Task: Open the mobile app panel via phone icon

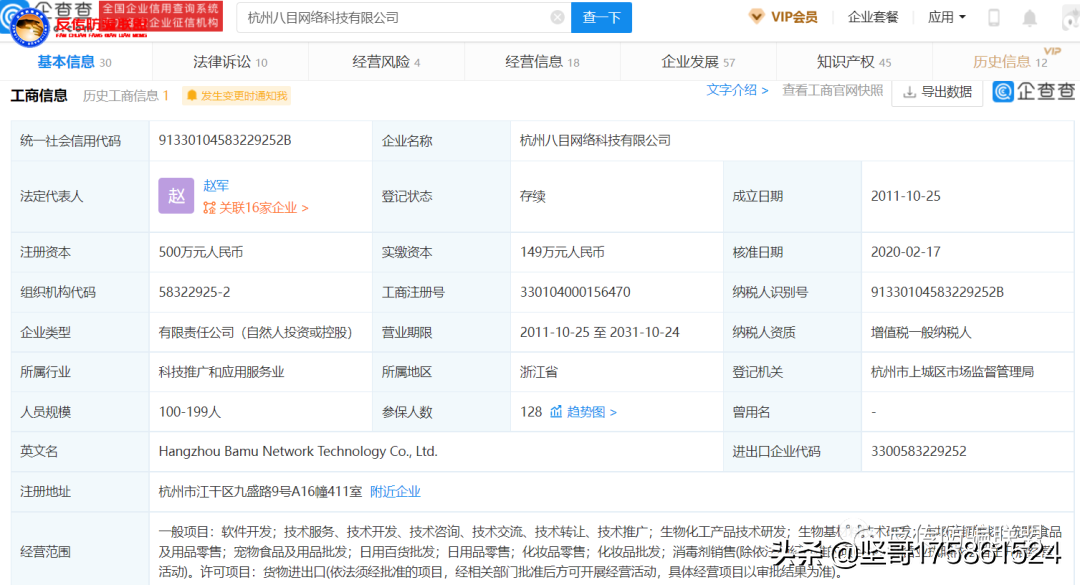Action: tap(994, 17)
